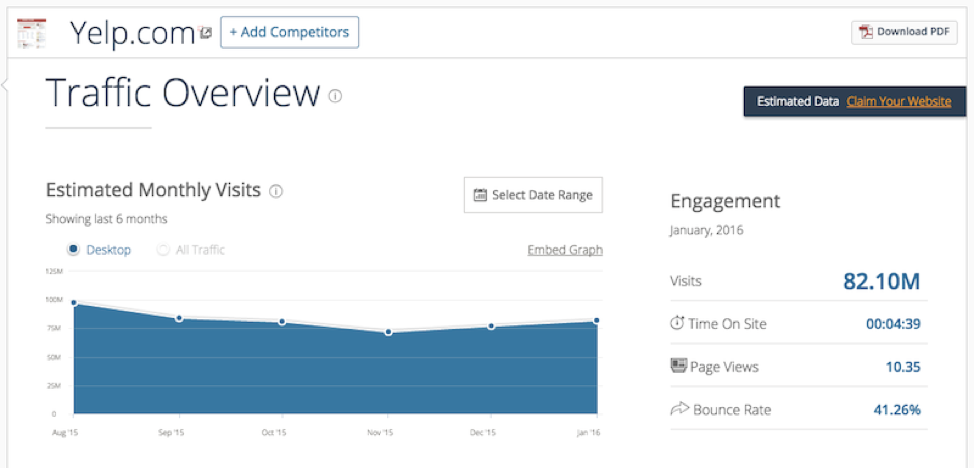Follow the Claim Your Website link

898,101
